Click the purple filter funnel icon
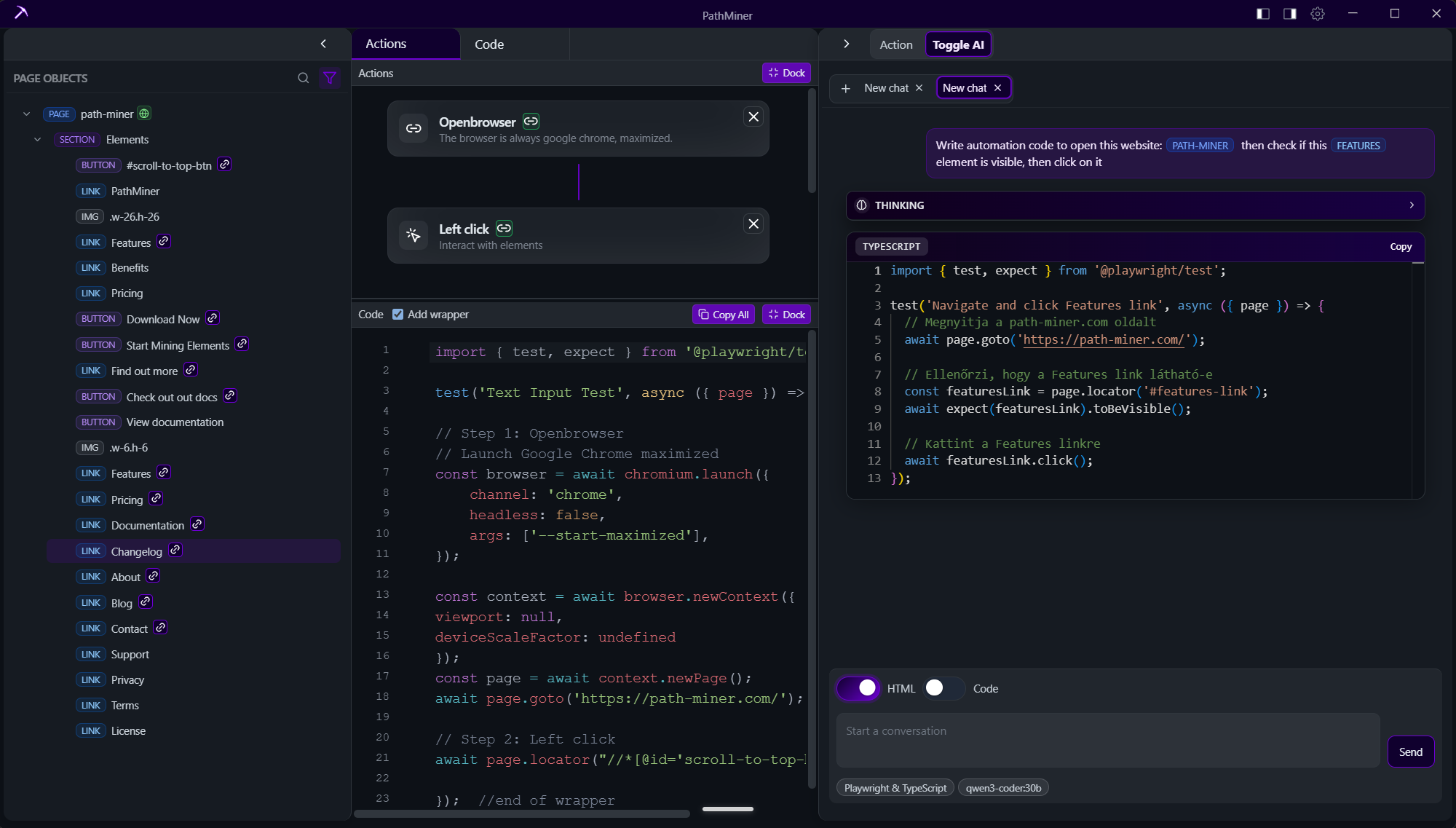This screenshot has height=828, width=1456. (x=331, y=78)
